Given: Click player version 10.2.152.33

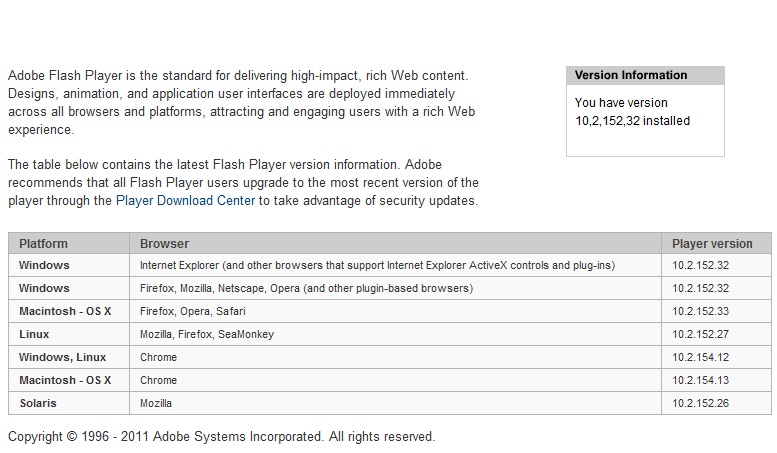Looking at the screenshot, I should coord(701,311).
